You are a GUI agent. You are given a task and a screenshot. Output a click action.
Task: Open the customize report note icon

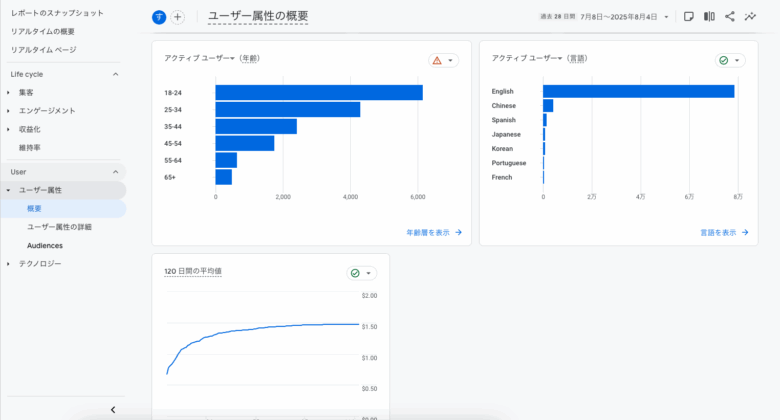[688, 16]
